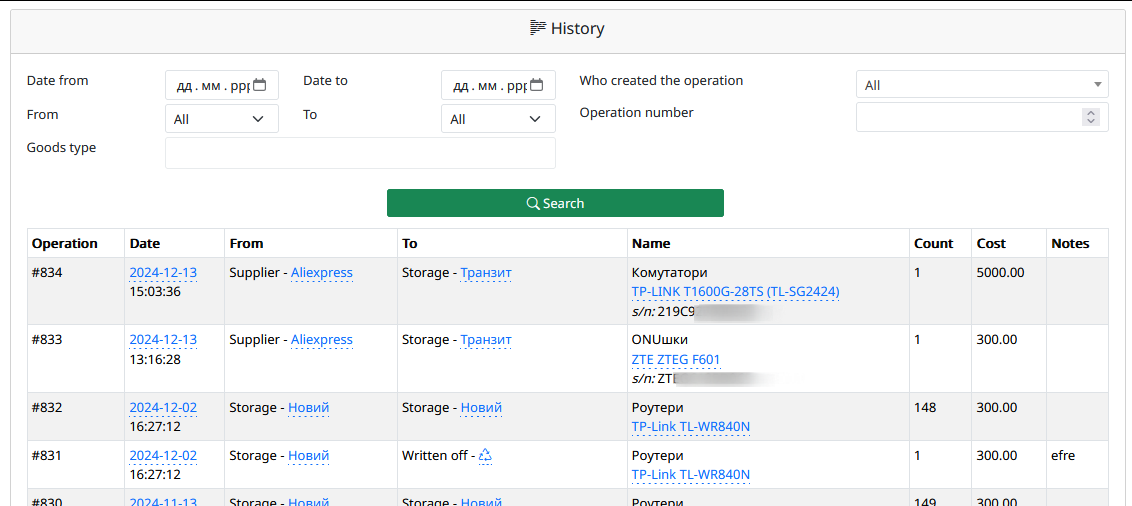Open date 2024-12-13 link for operation #834
The image size is (1132, 506).
click(163, 273)
